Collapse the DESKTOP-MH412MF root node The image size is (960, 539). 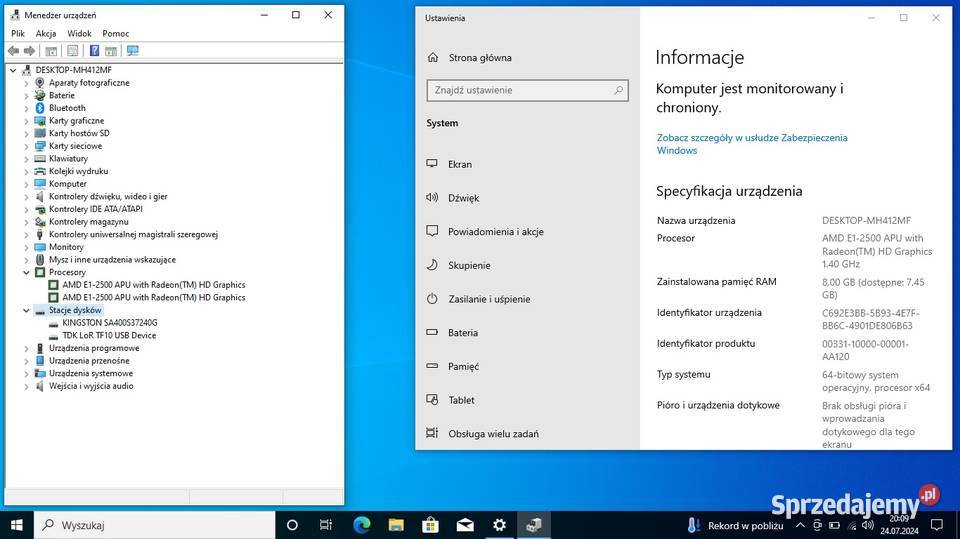coord(13,70)
